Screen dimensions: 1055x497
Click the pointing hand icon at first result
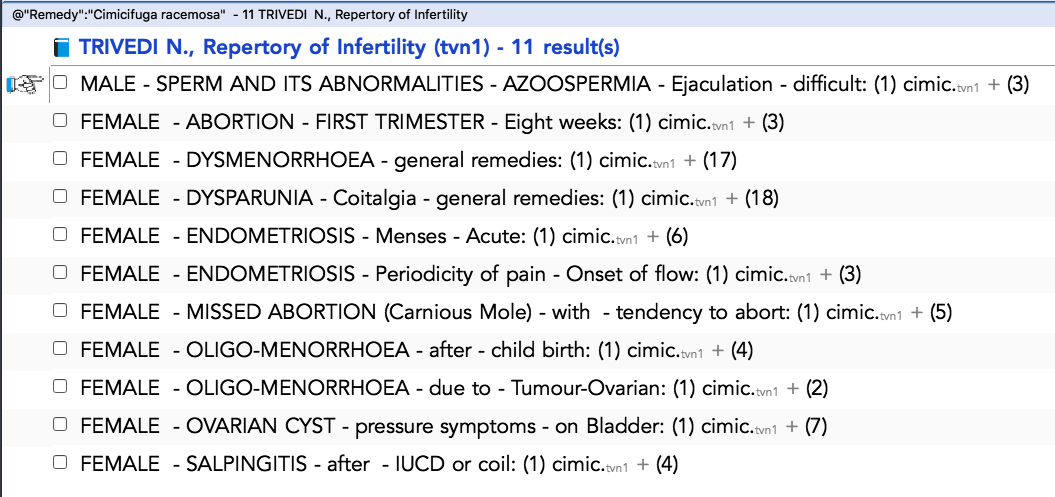(25, 84)
